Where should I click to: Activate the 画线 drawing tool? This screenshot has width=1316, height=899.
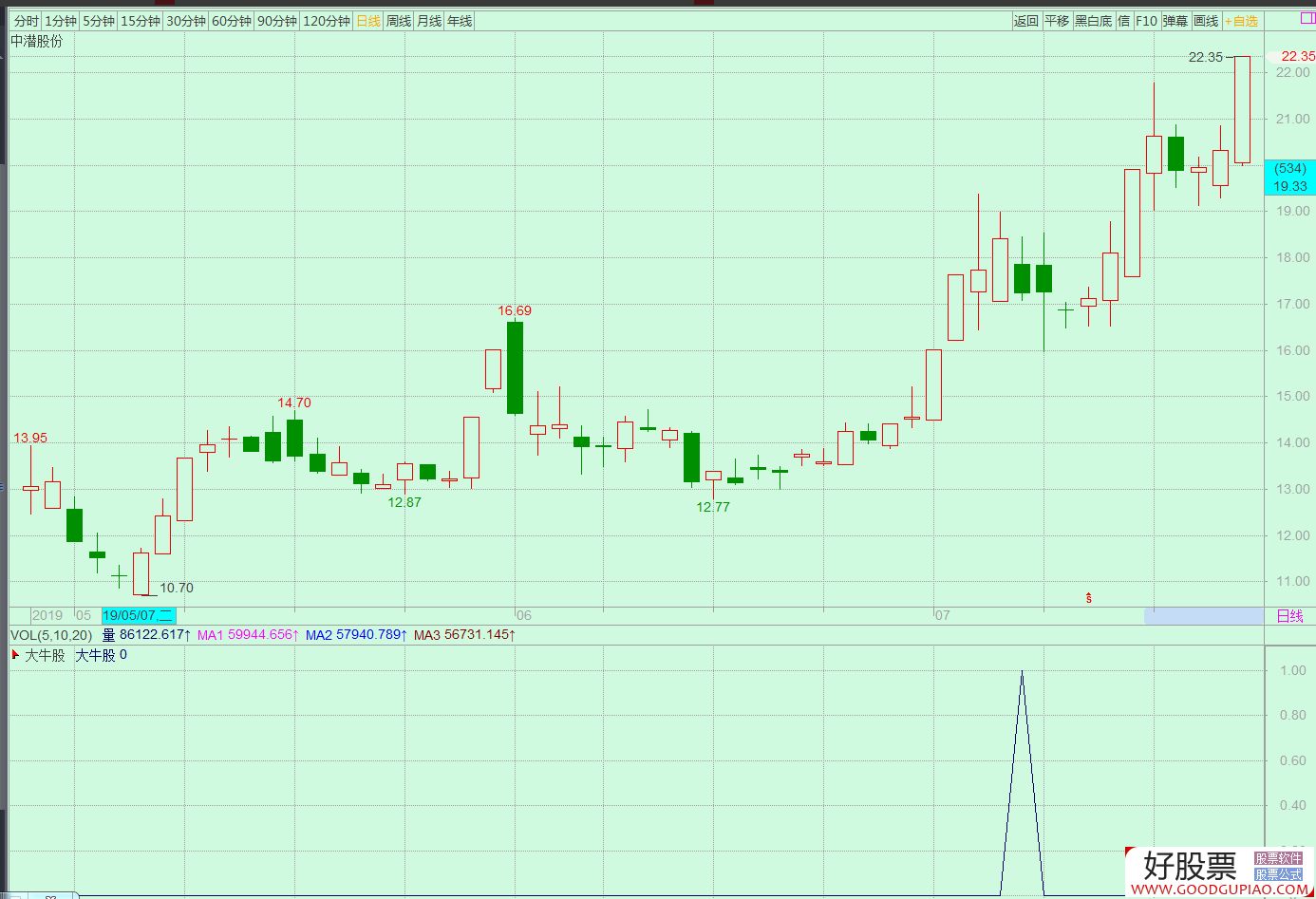pos(1206,21)
